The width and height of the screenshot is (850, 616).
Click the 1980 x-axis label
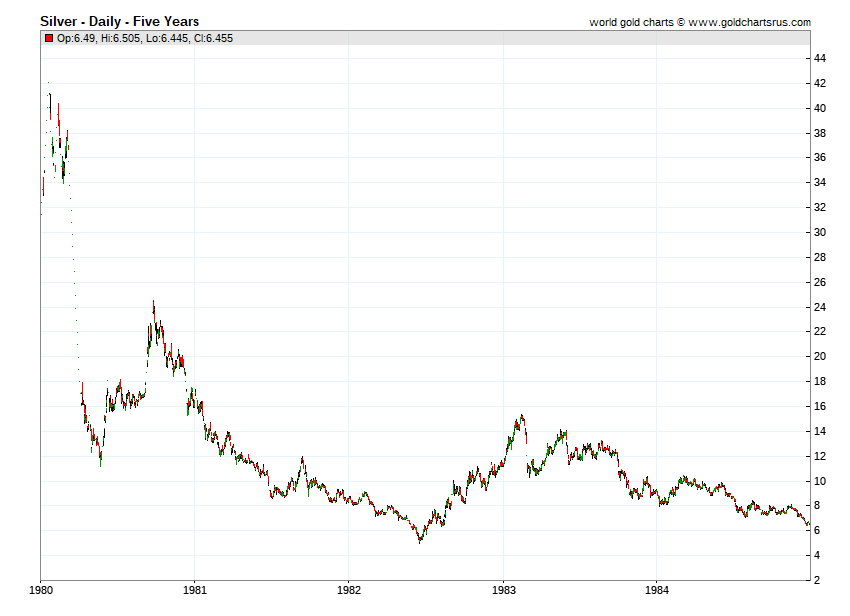pos(41,590)
